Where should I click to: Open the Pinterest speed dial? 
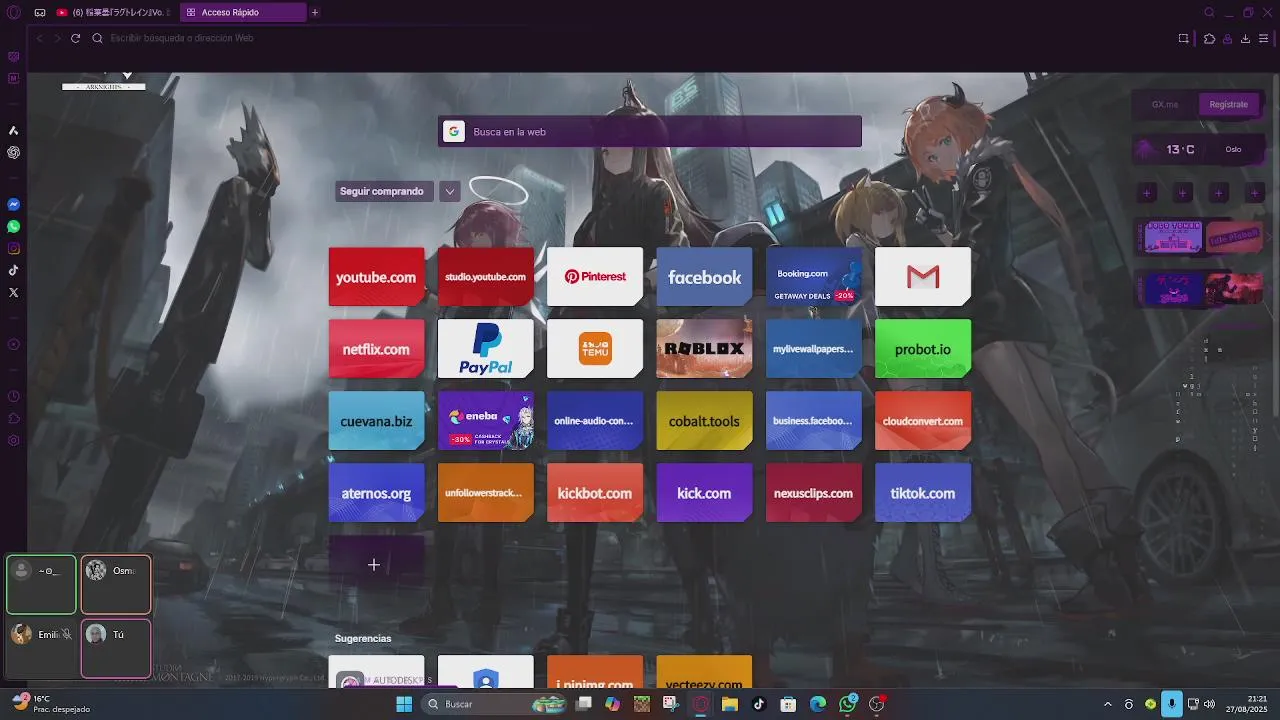coord(595,277)
